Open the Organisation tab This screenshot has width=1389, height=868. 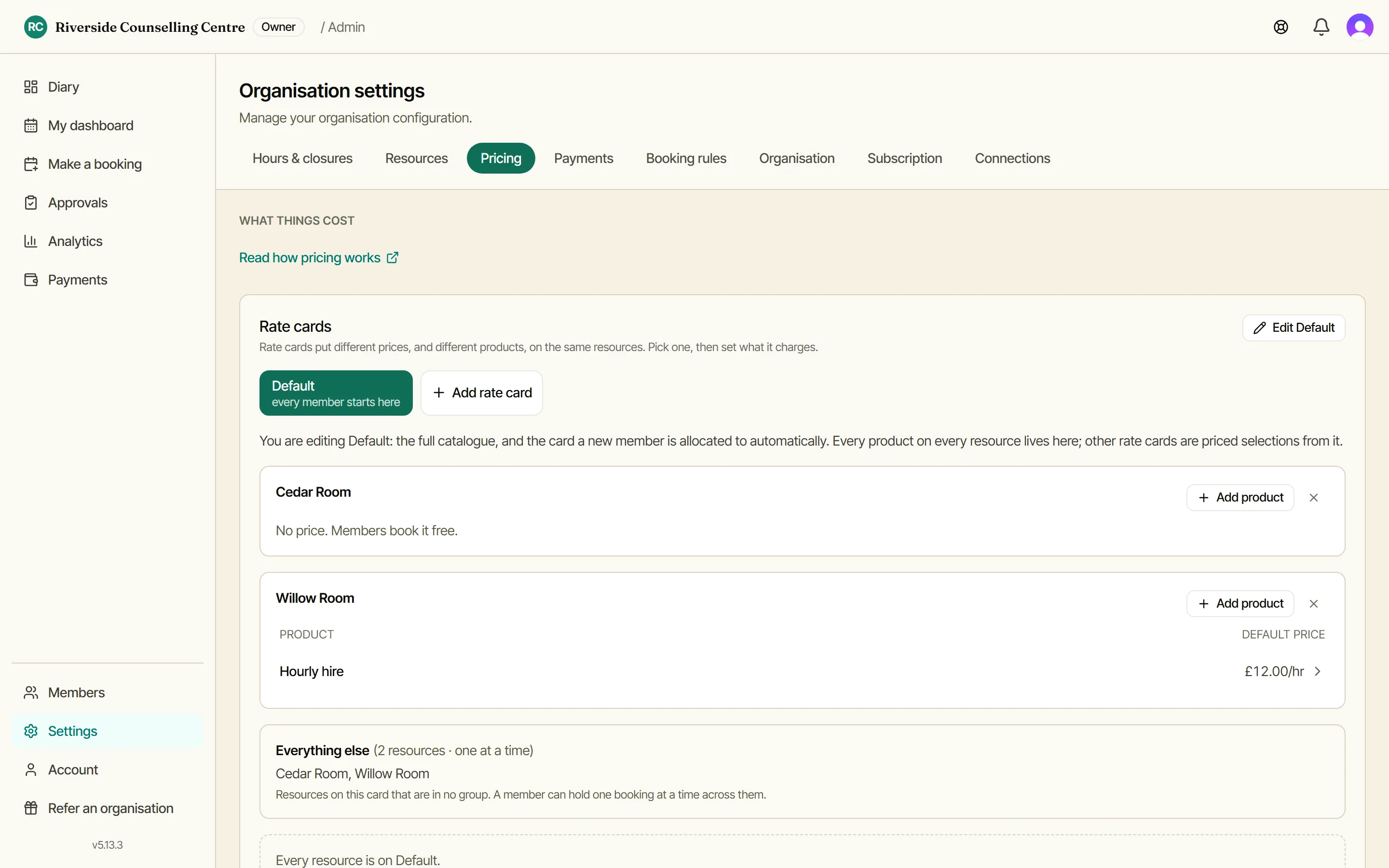point(797,159)
